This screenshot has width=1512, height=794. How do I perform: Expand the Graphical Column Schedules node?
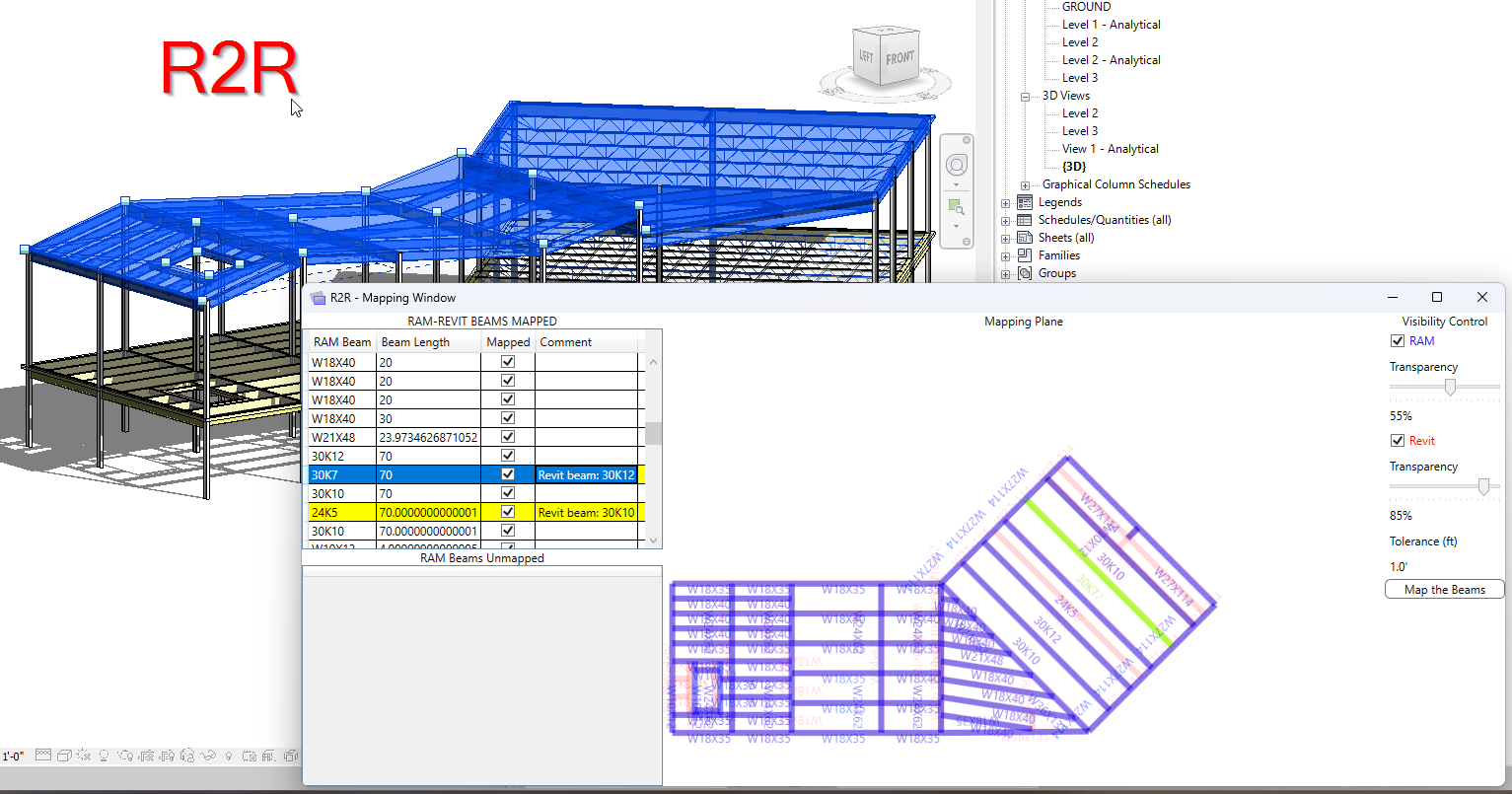1026,185
